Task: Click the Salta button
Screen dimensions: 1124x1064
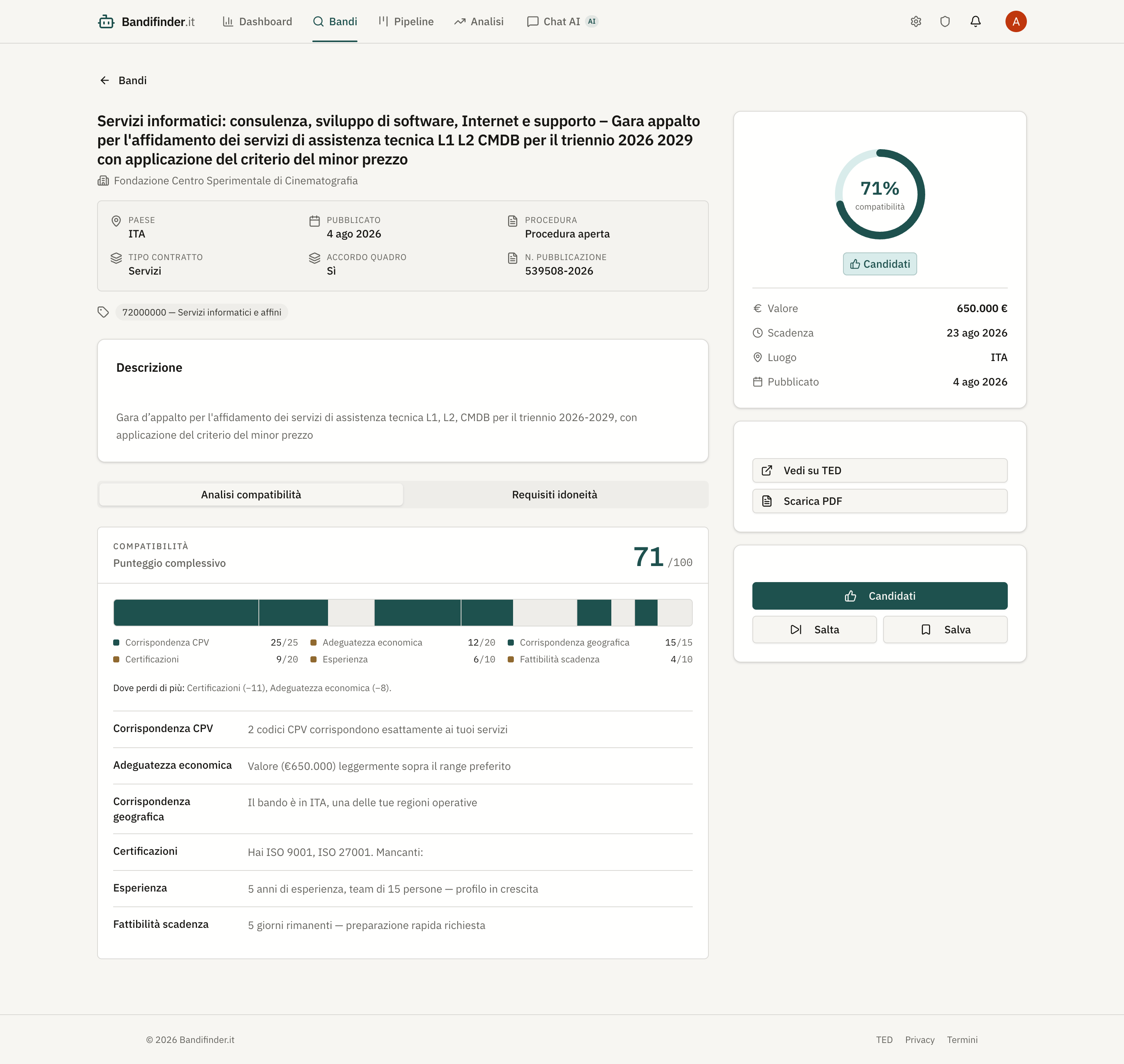Action: 814,630
